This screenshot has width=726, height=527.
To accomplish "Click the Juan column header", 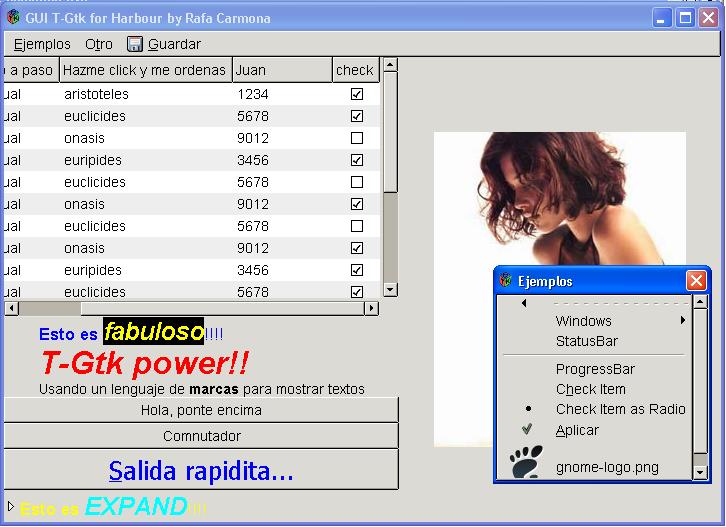I will click(x=282, y=70).
